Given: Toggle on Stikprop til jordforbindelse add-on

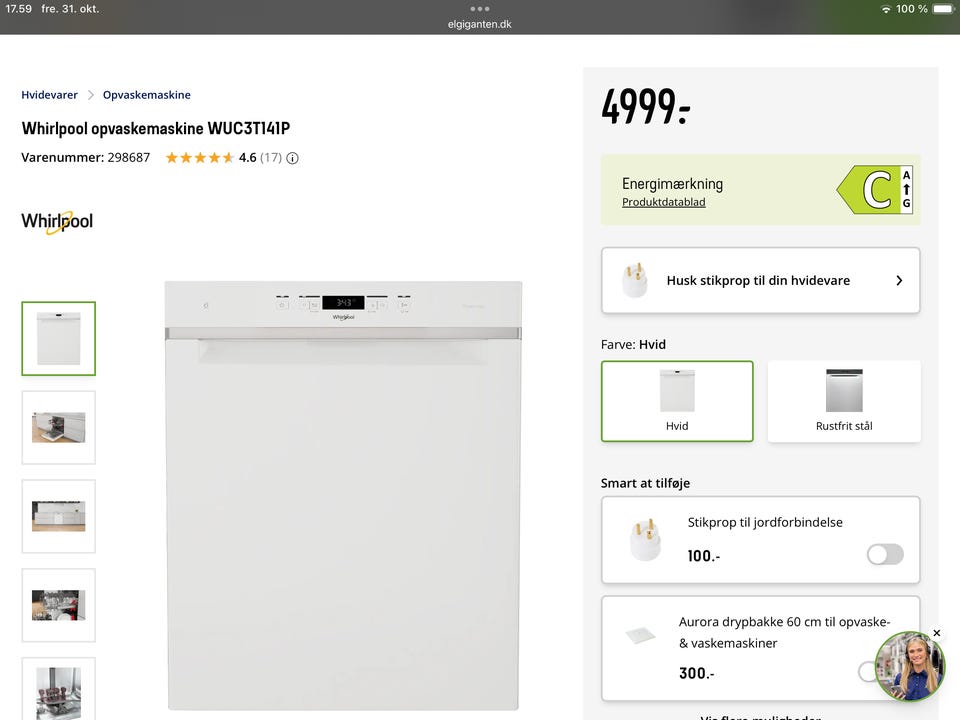Looking at the screenshot, I should 885,555.
